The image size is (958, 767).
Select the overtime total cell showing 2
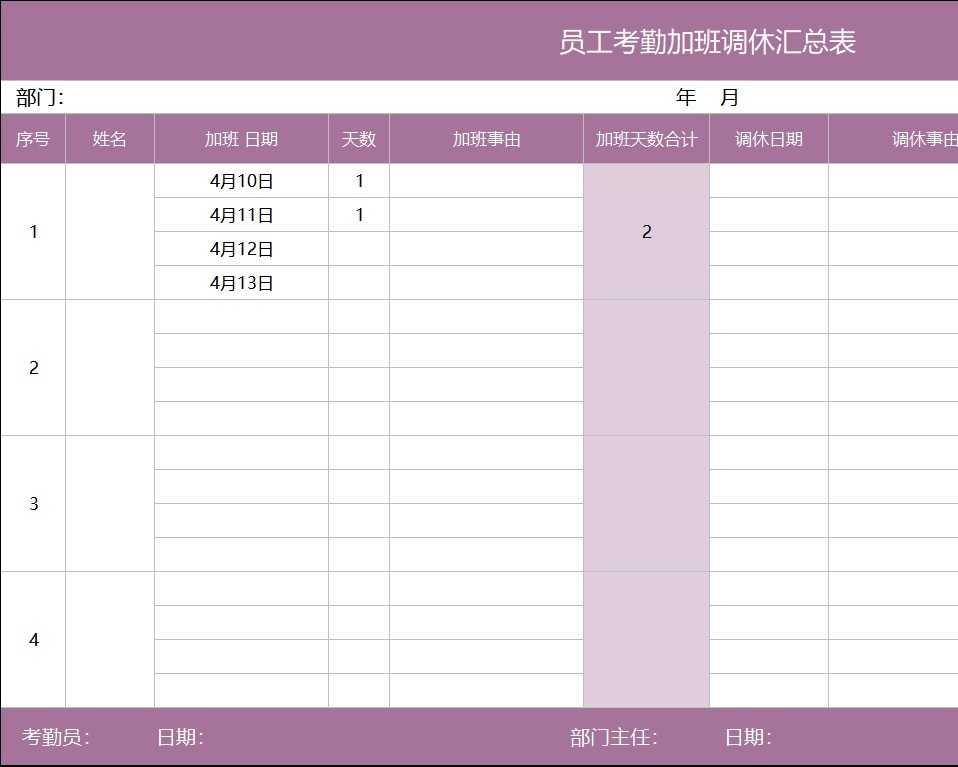[x=646, y=232]
